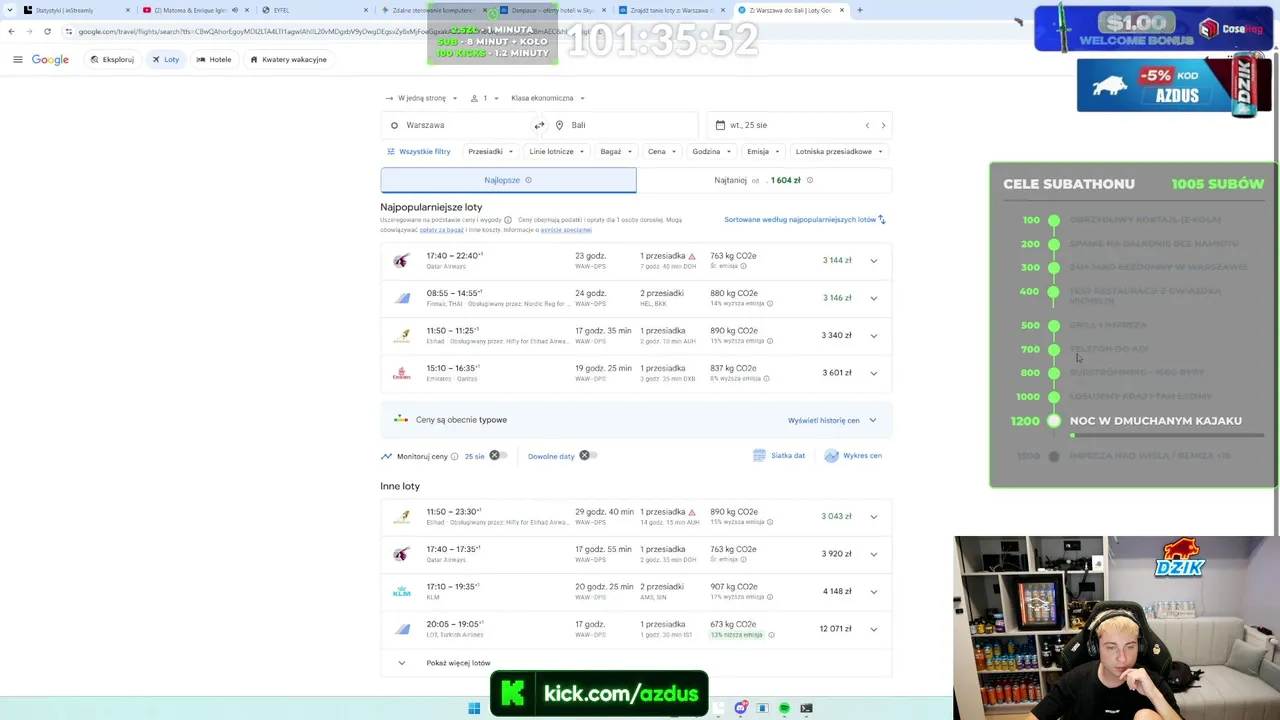Open the Przesiadki filter dropdown
This screenshot has width=1280, height=720.
click(x=490, y=152)
